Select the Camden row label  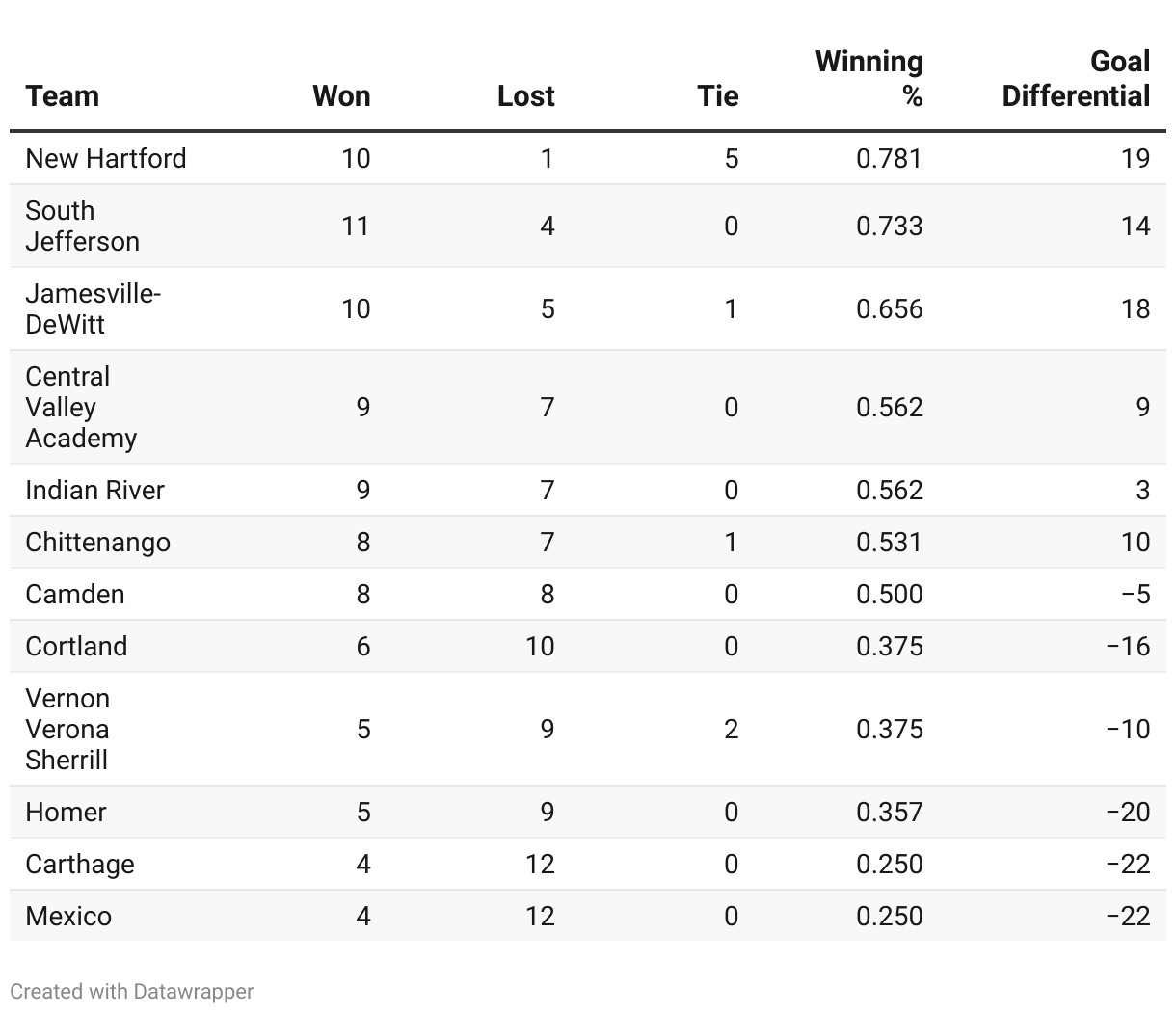point(75,594)
